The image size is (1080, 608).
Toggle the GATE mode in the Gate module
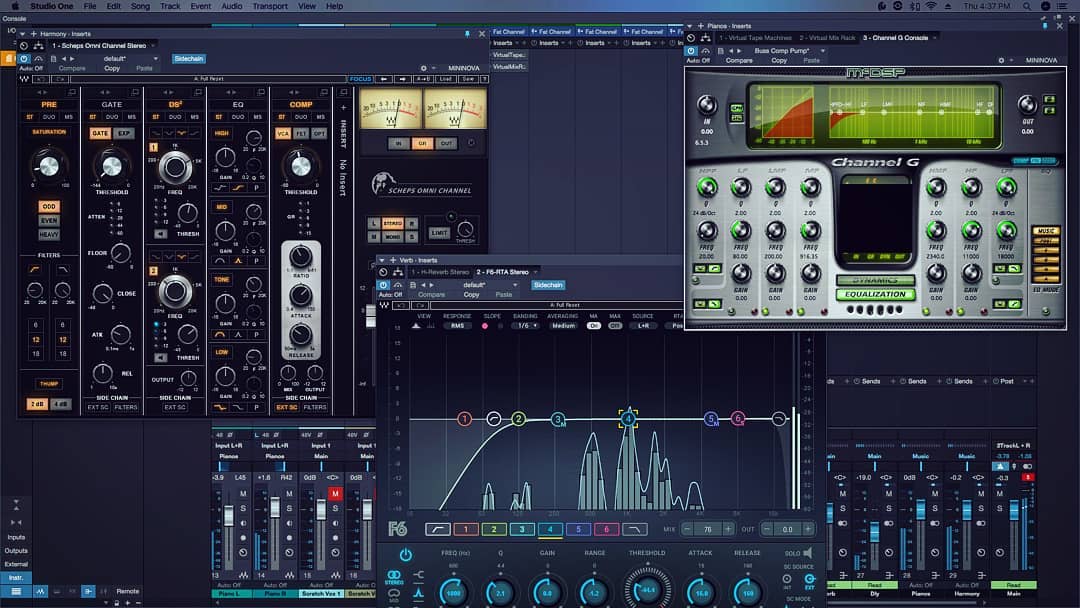point(100,133)
